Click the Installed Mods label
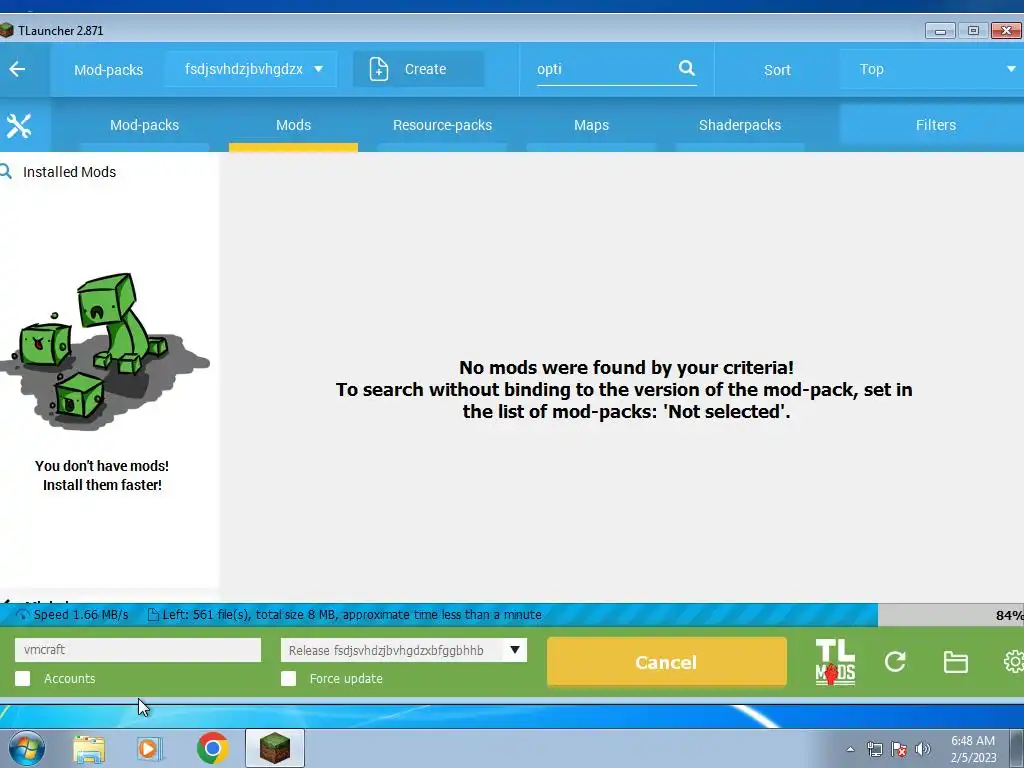 click(70, 172)
